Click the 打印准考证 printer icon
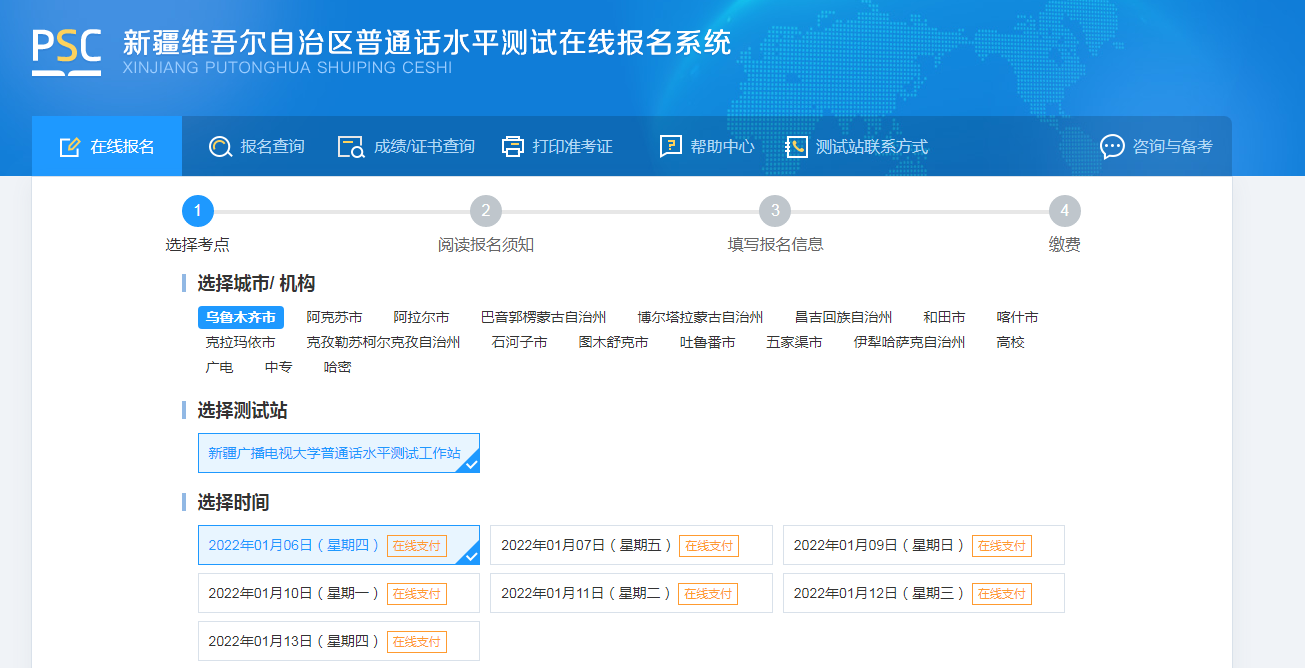The image size is (1305, 668). (512, 147)
